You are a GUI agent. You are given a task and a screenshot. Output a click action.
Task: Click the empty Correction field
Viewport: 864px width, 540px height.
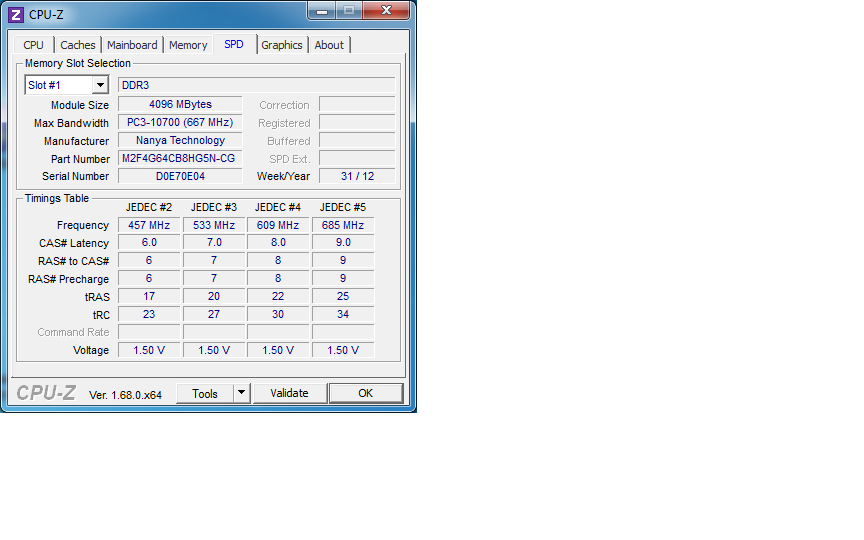tap(357, 105)
